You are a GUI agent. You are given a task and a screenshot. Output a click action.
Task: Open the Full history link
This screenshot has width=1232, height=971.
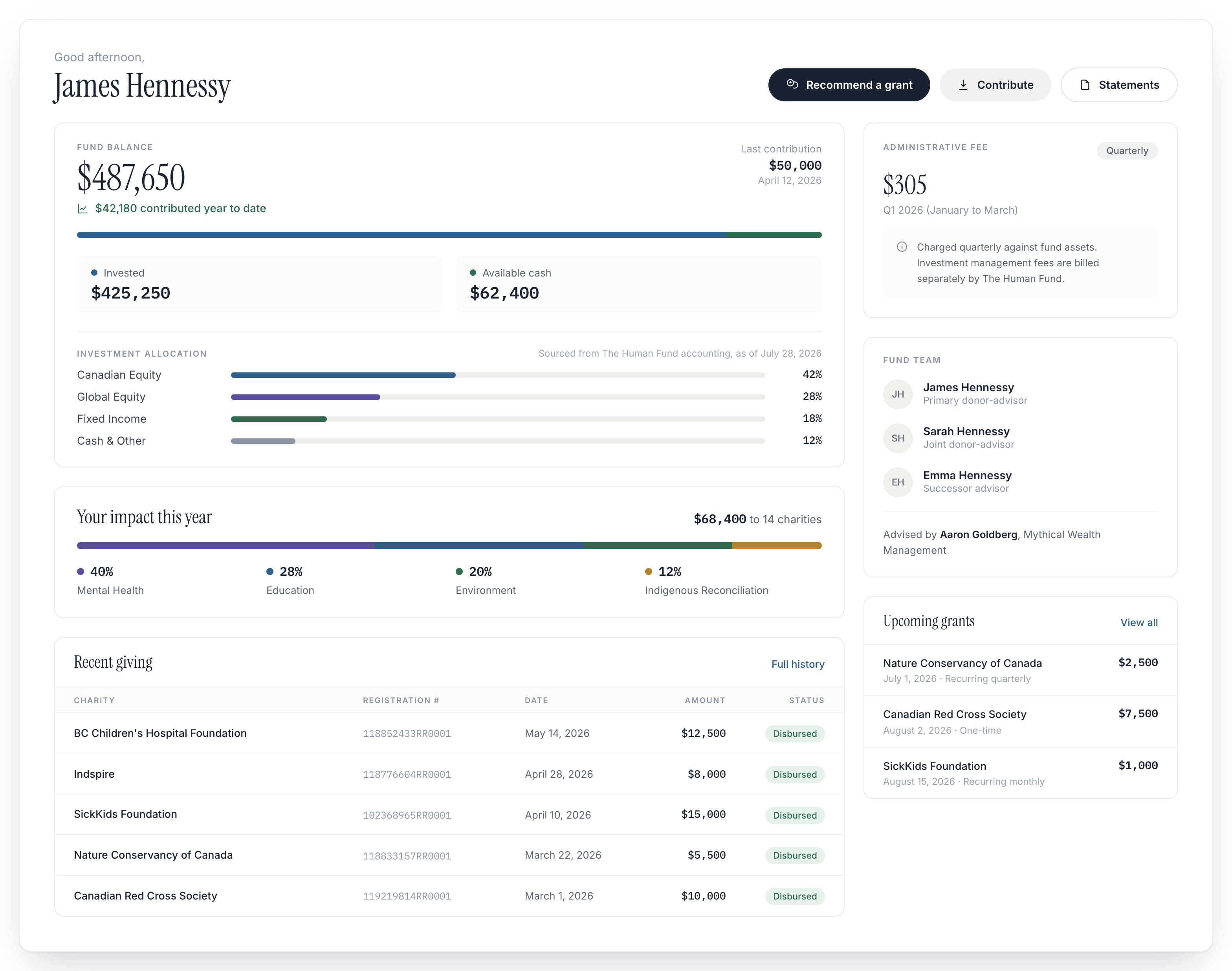[x=797, y=664]
